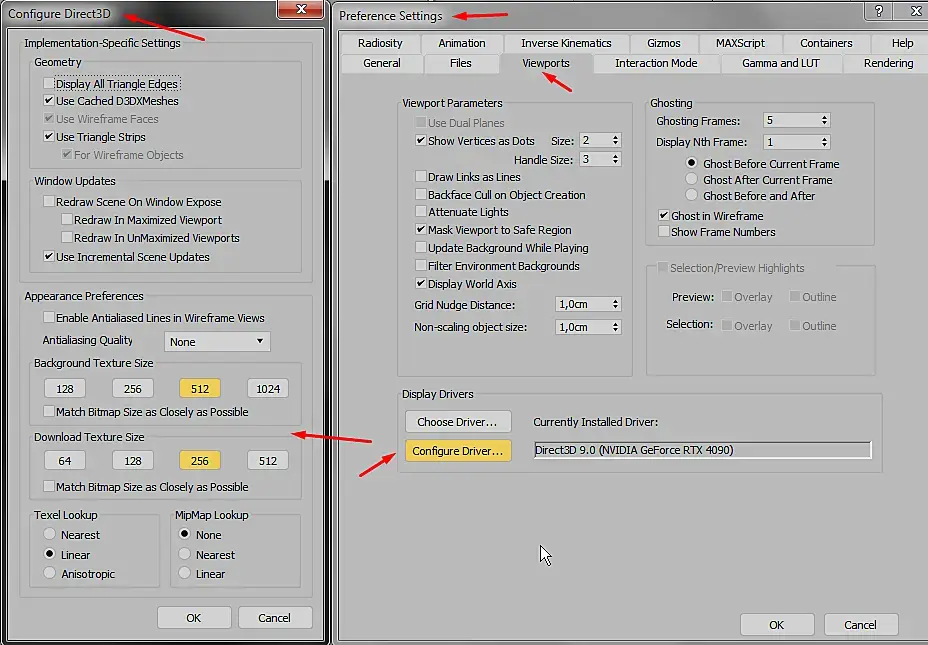
Task: Adjust Ghosting Frames spinner arrows
Action: coord(824,120)
